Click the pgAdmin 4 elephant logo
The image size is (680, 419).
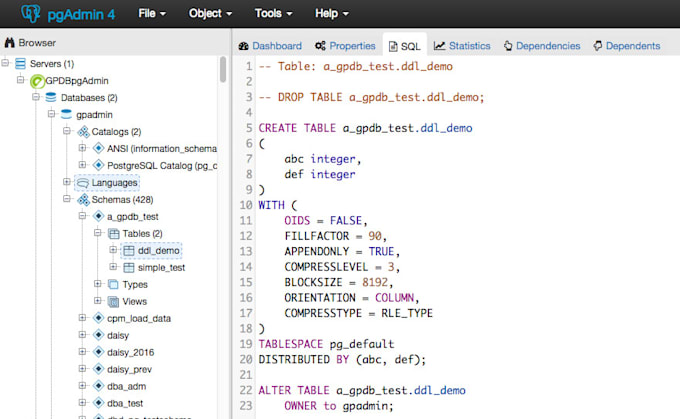coord(30,14)
